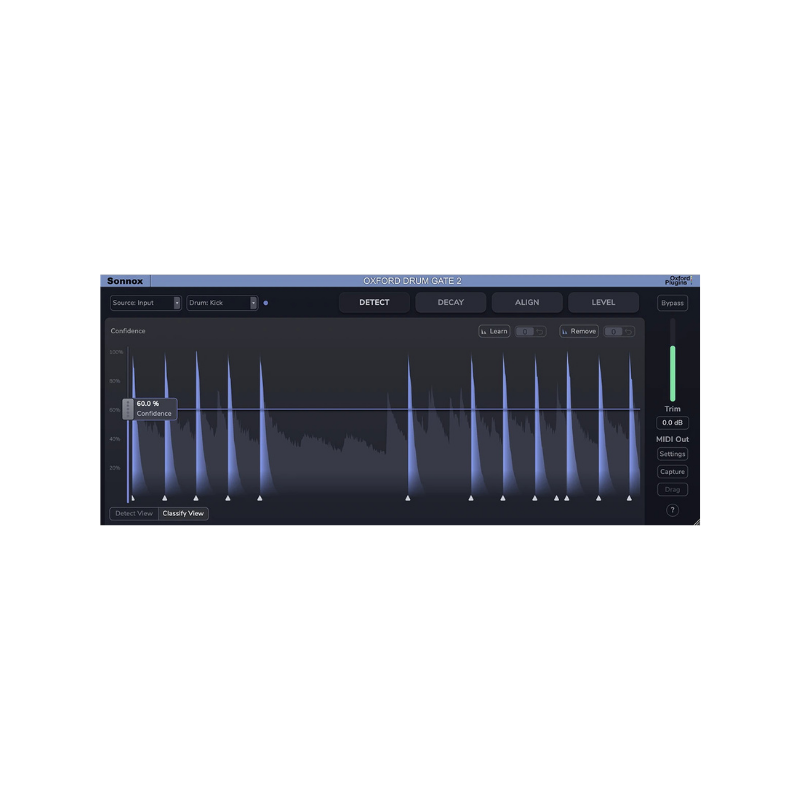Viewport: 800px width, 800px height.
Task: Switch to Detect View
Action: (133, 512)
